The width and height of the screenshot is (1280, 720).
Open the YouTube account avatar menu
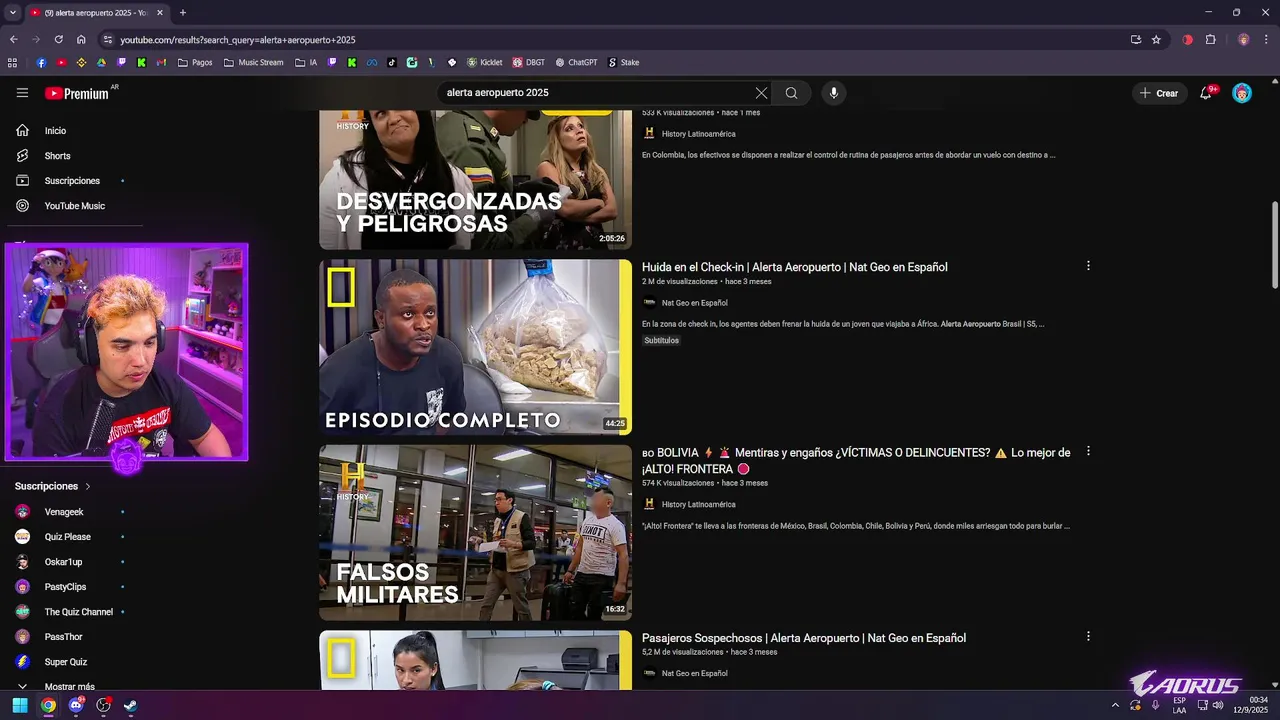tap(1242, 93)
